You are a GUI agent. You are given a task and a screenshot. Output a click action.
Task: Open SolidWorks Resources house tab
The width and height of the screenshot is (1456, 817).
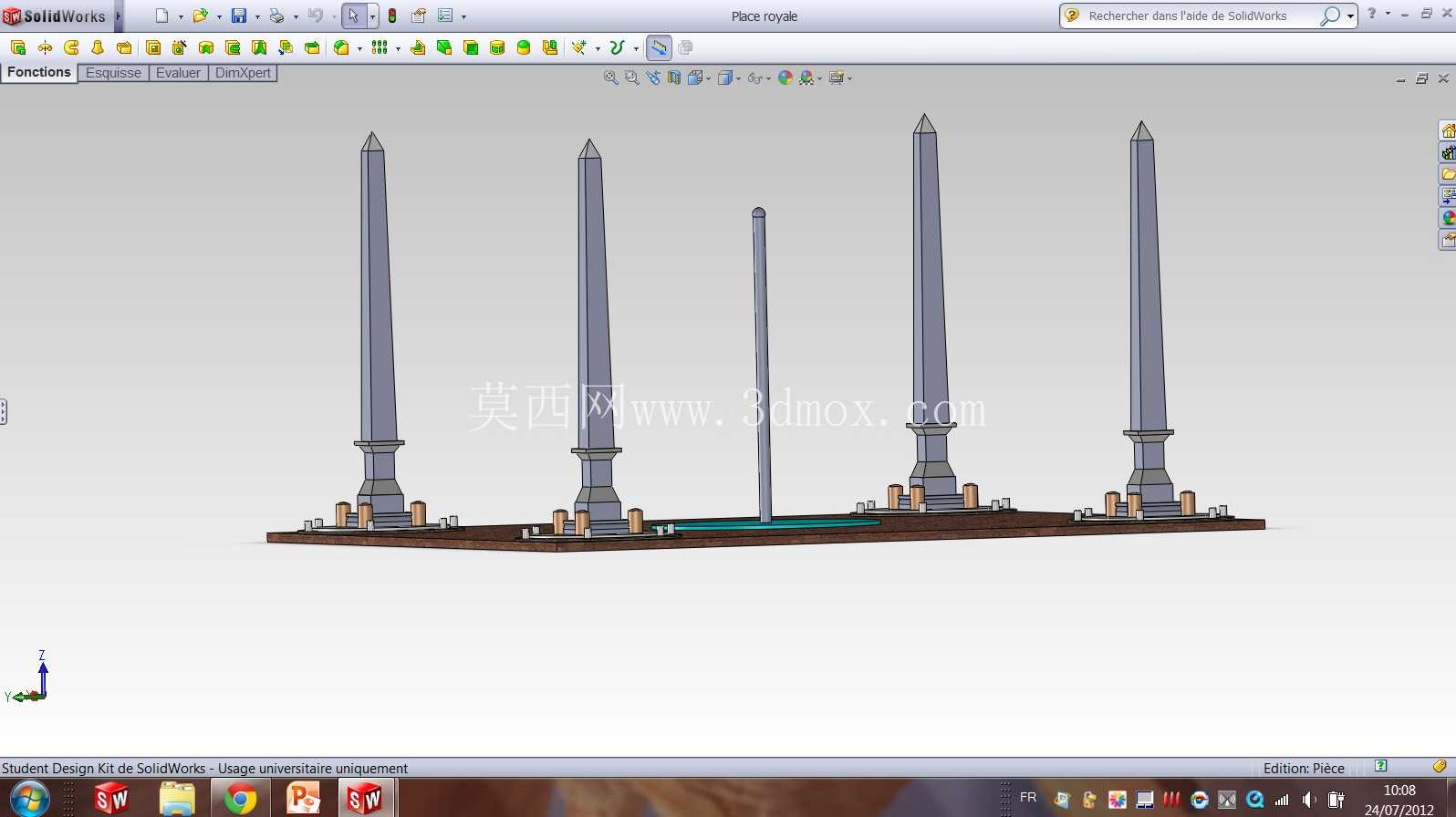(x=1448, y=130)
